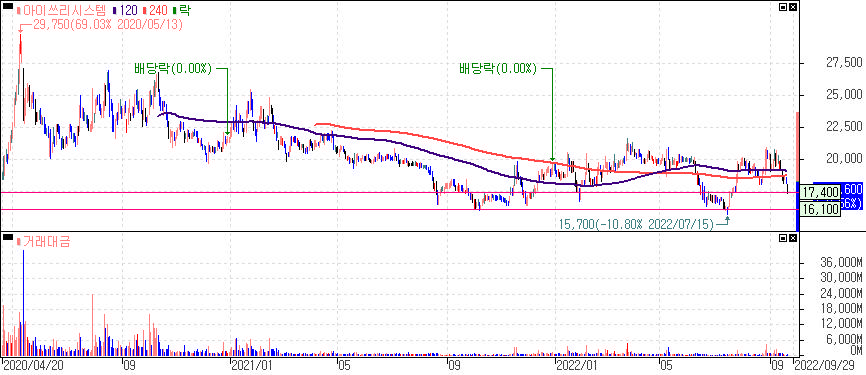Maximize the 거래대금 volume panel
Image resolution: width=866 pixels, height=375 pixels.
[783, 238]
